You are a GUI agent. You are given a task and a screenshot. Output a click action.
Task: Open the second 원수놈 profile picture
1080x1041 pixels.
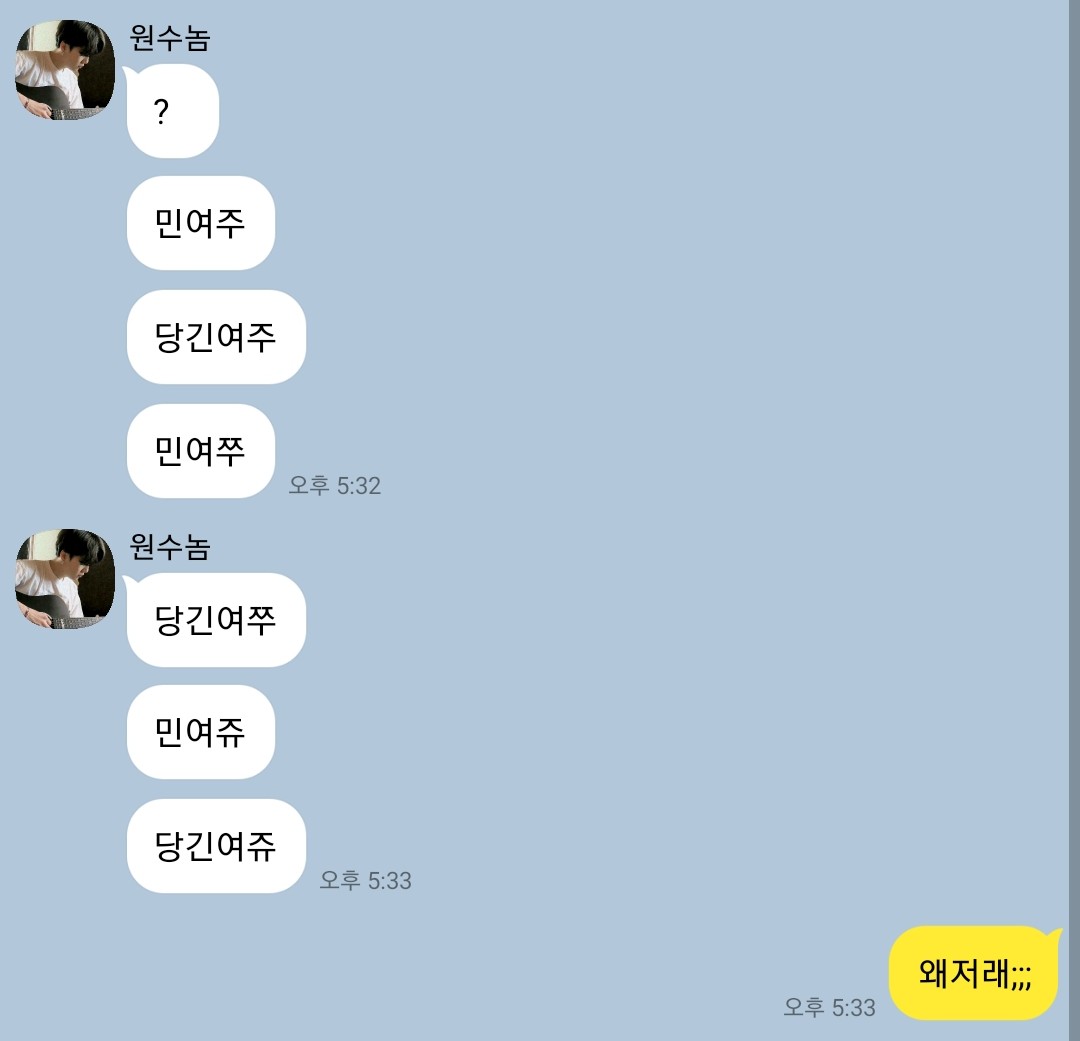pos(65,579)
